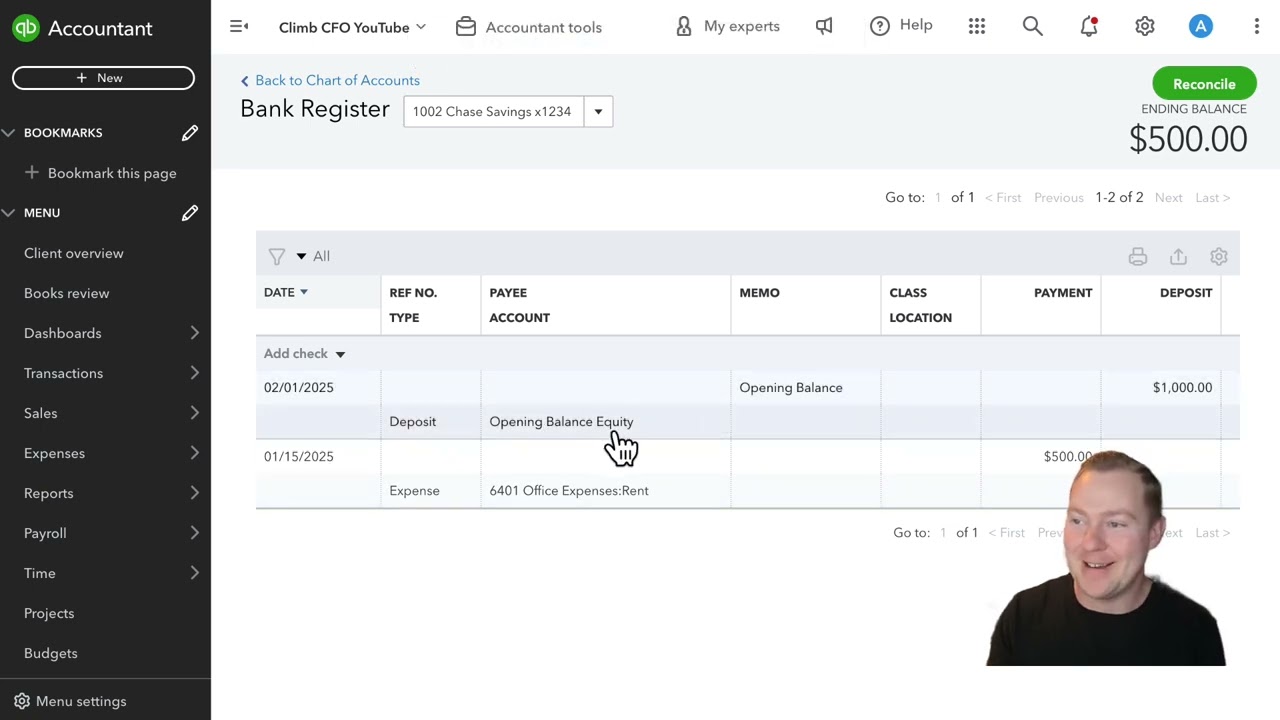Print the register with printer icon

tap(1138, 257)
